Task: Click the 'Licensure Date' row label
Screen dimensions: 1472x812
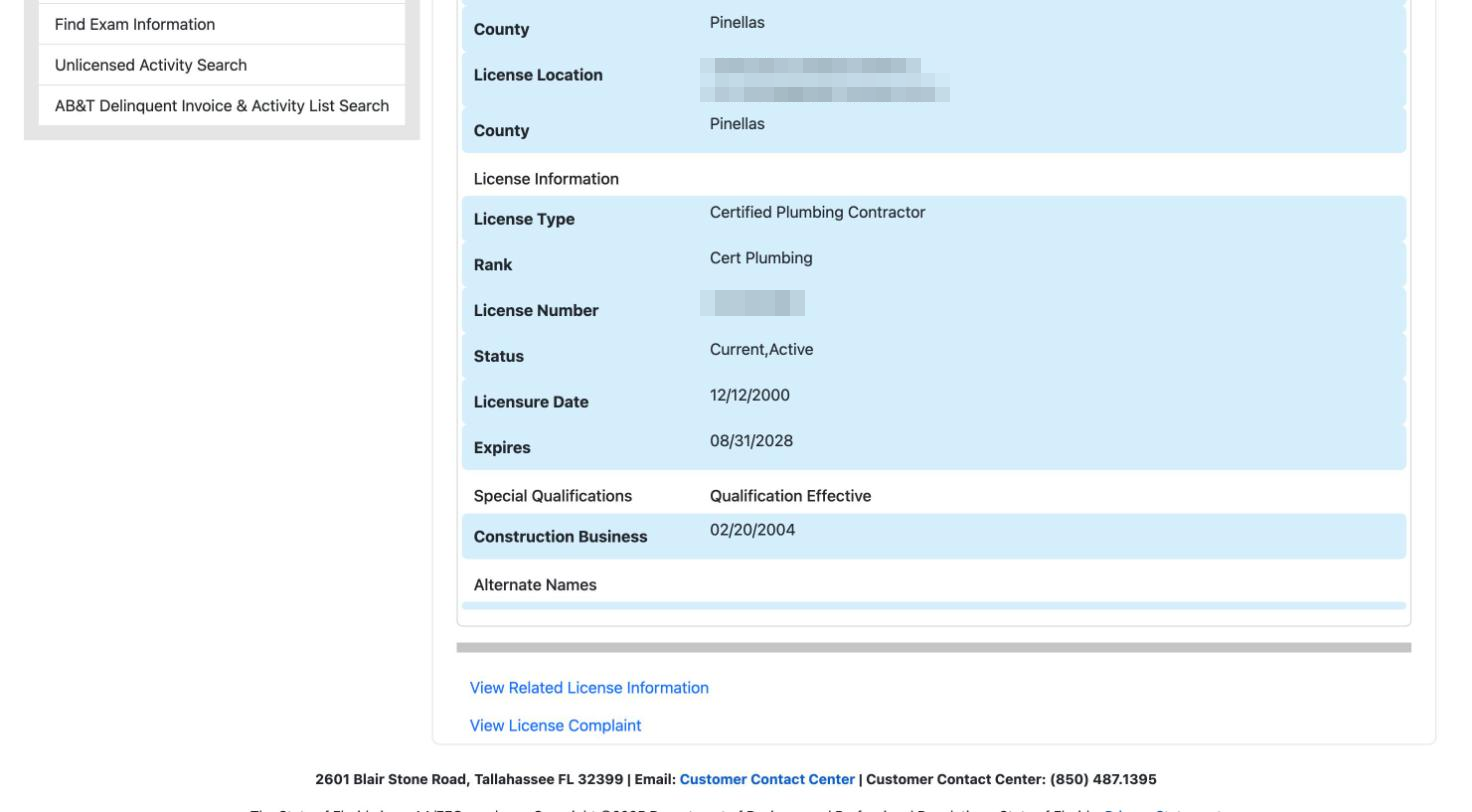Action: click(x=531, y=402)
